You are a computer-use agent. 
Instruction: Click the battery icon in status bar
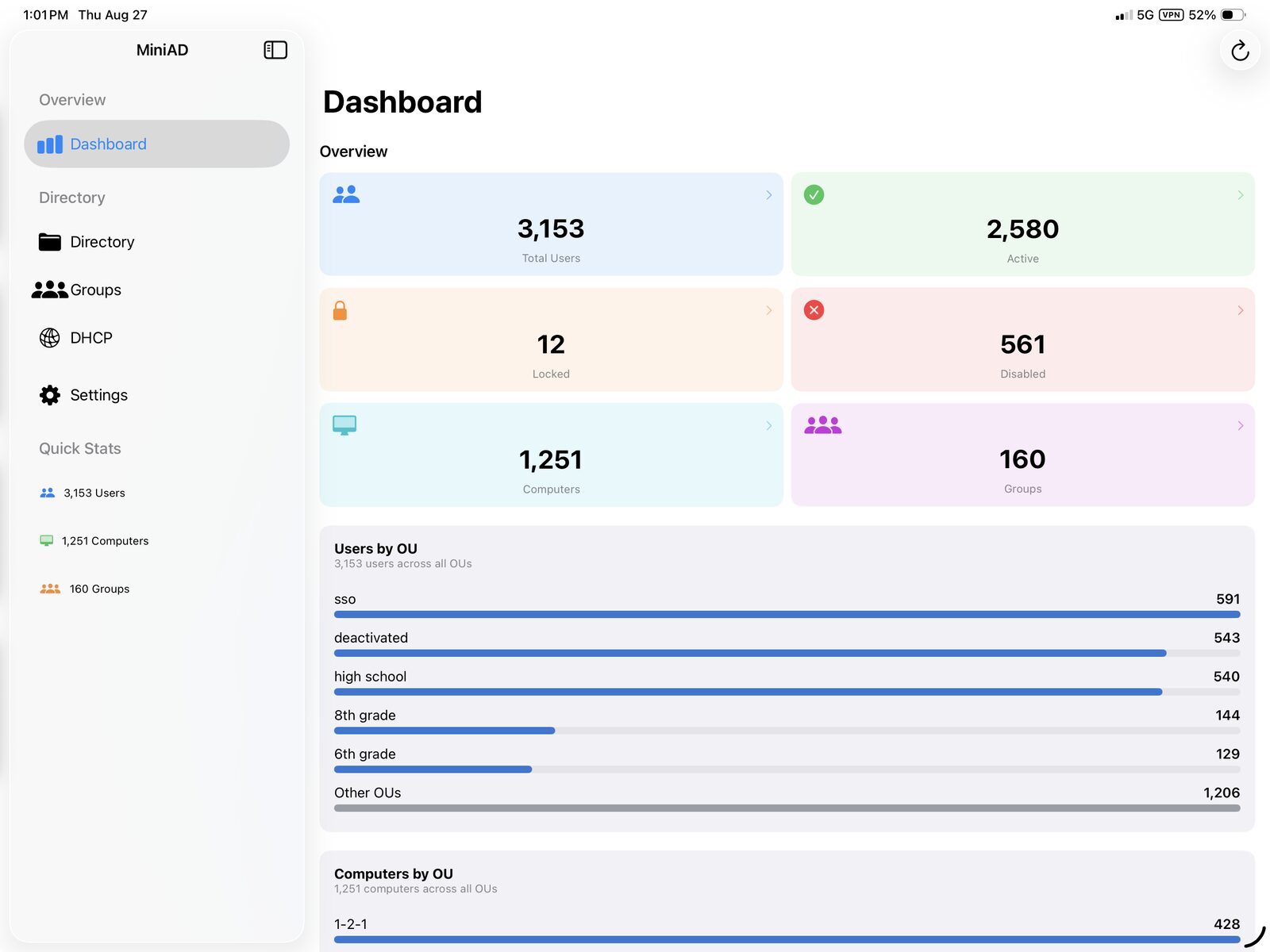tap(1233, 15)
